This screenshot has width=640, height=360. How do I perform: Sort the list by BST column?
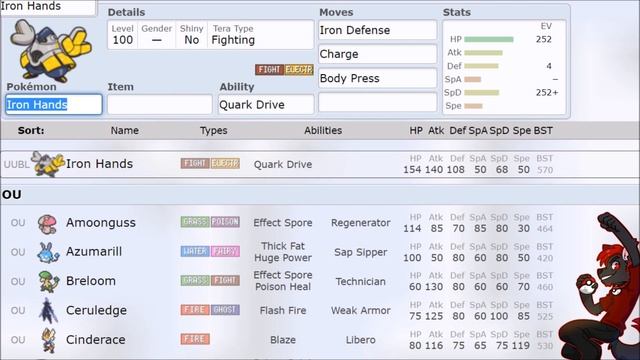coord(543,131)
